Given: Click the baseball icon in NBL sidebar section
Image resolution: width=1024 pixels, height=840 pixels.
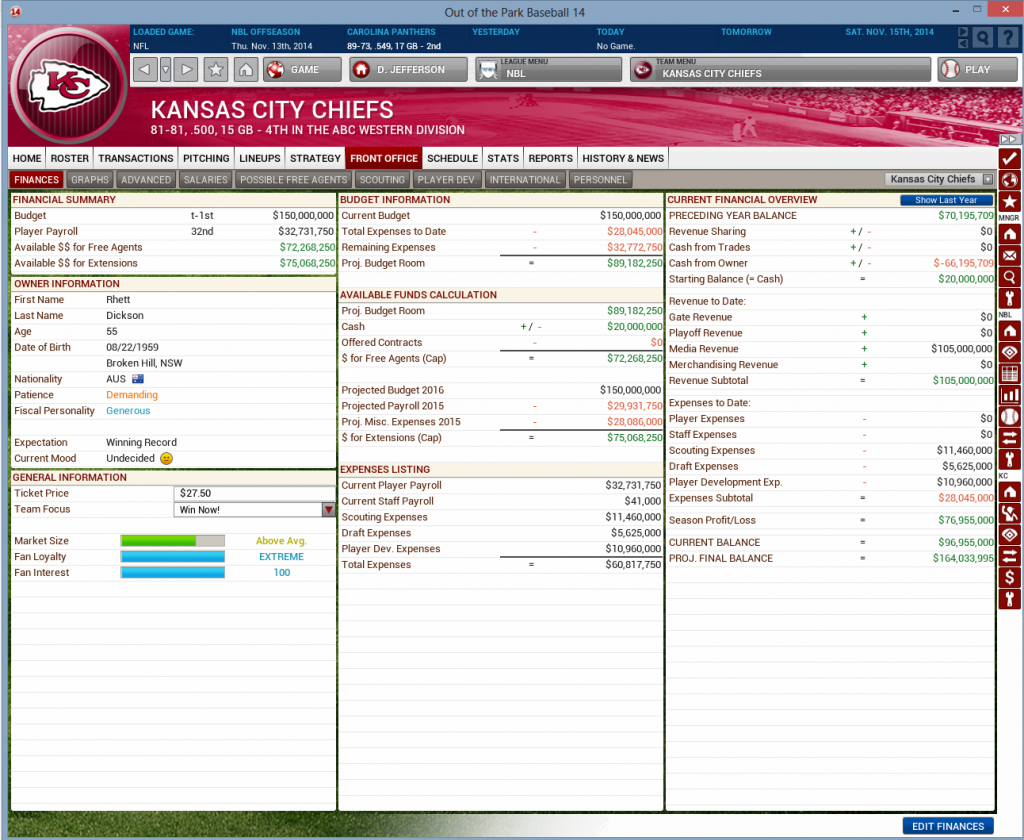Looking at the screenshot, I should tap(1009, 417).
